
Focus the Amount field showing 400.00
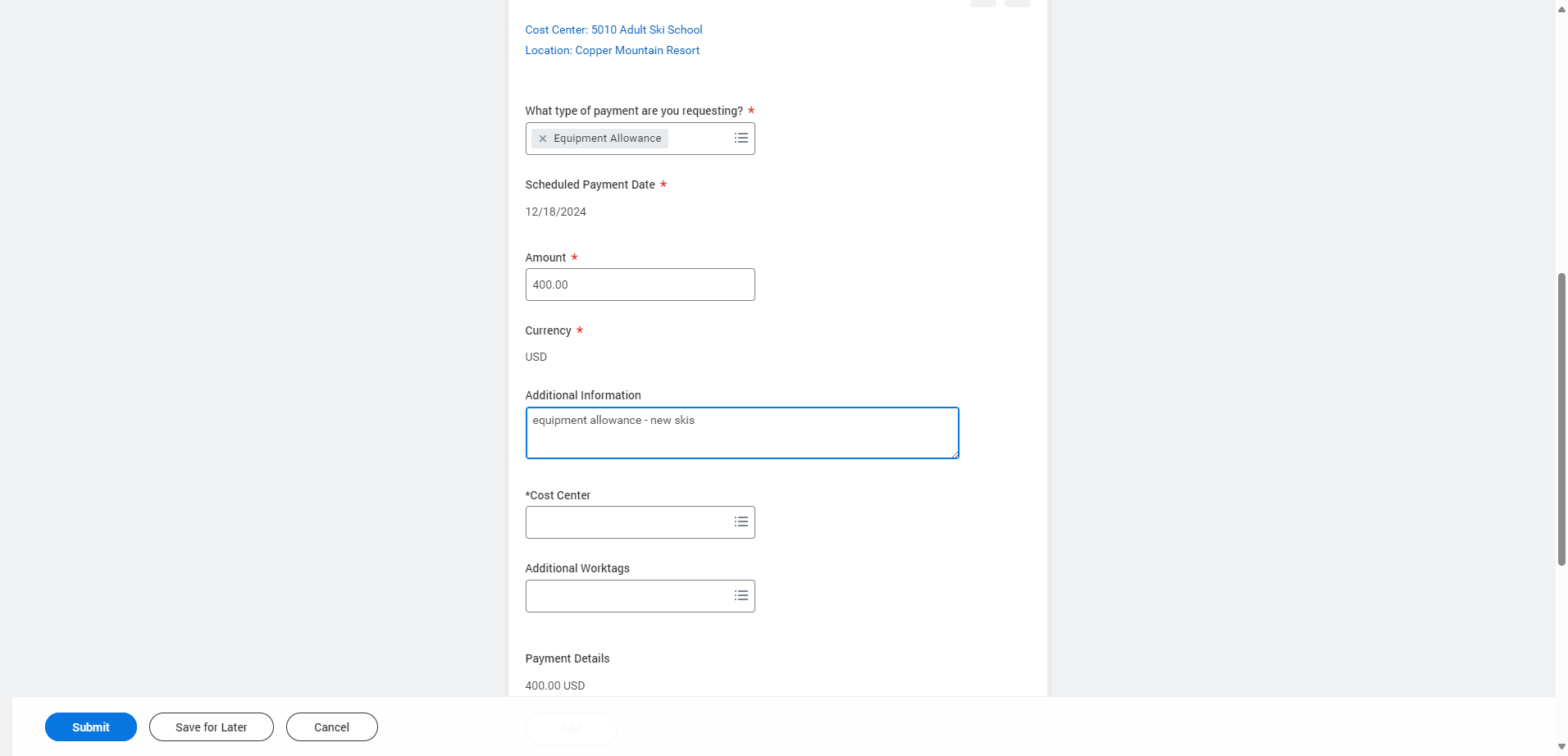(640, 285)
